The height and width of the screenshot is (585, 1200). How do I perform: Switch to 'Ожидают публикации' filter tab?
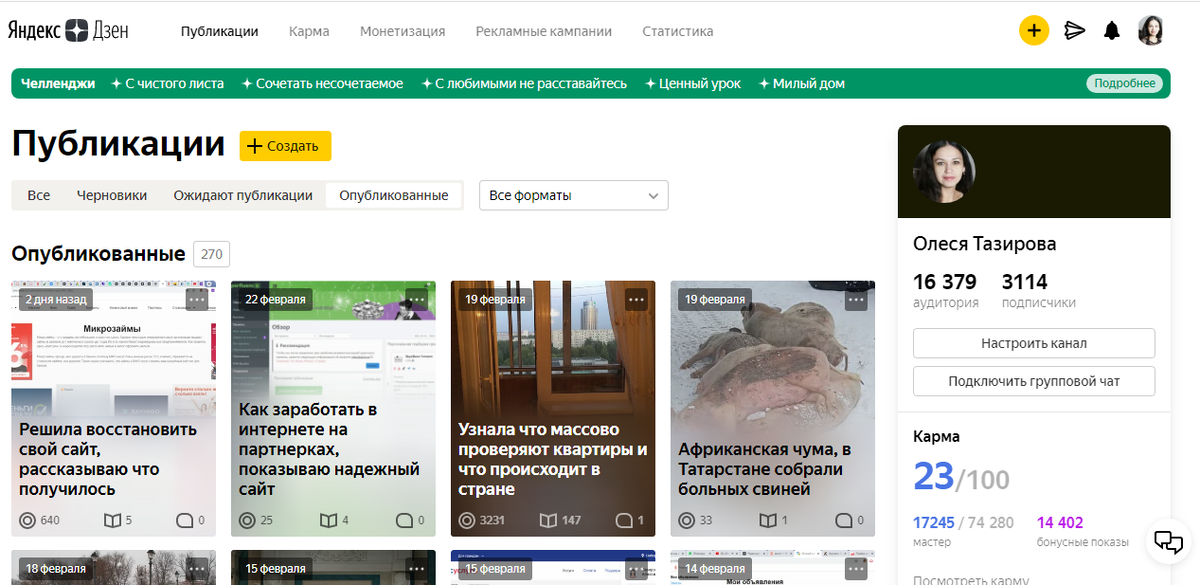[x=243, y=195]
